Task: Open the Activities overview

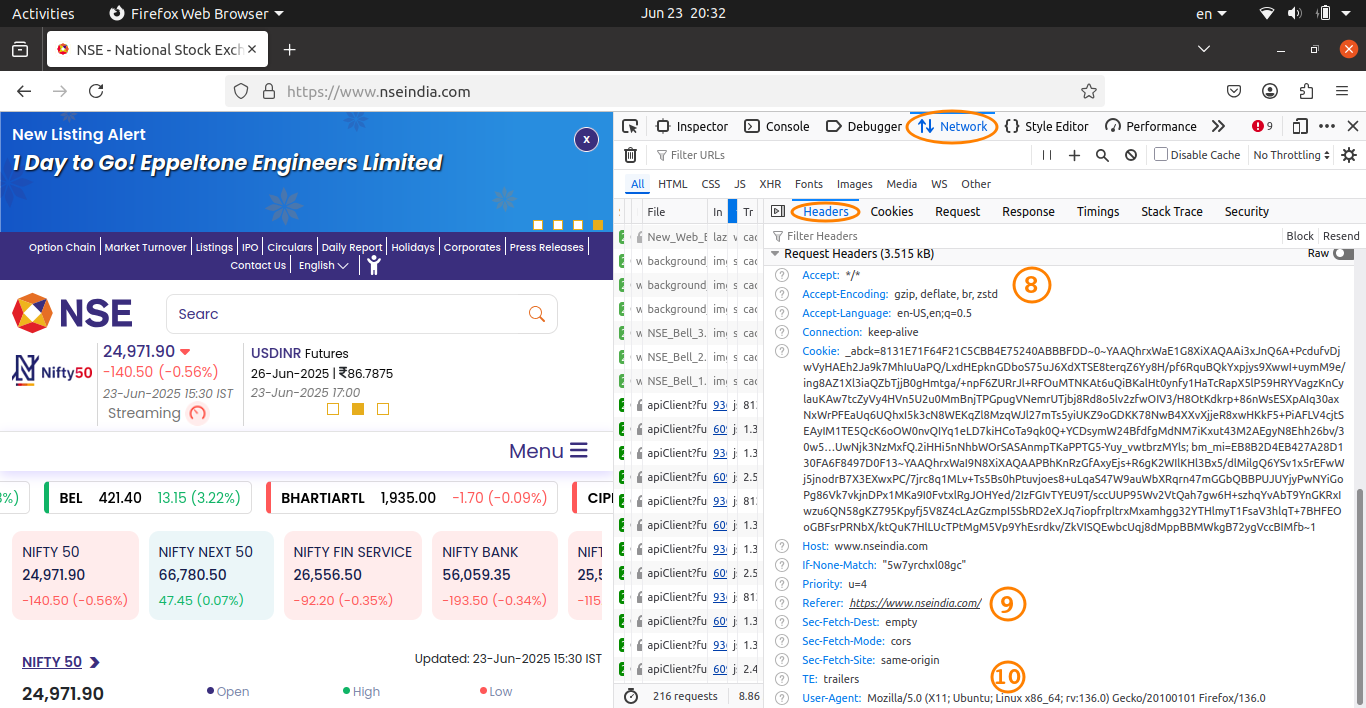Action: click(43, 13)
